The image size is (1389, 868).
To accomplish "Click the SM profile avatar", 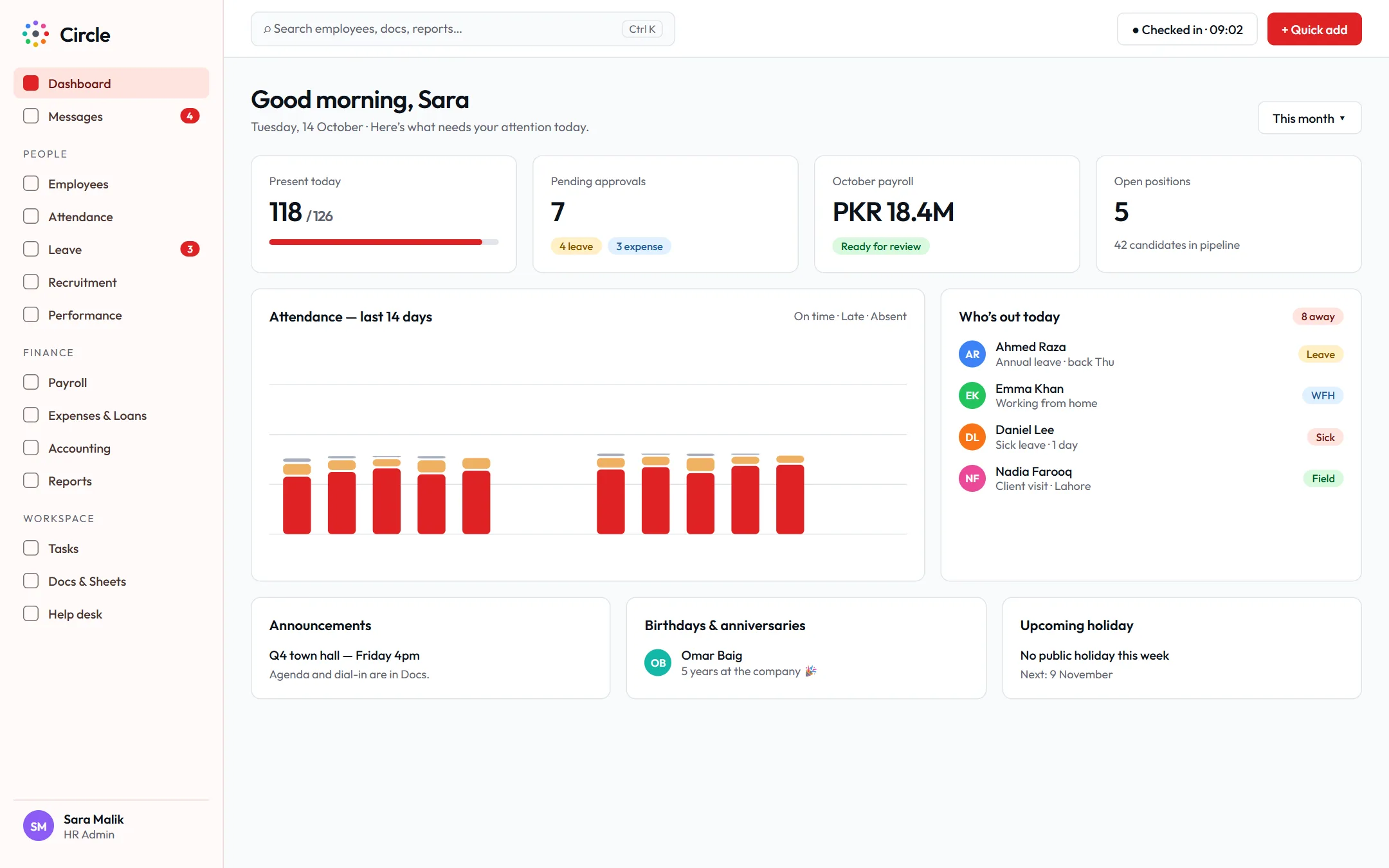I will point(39,826).
